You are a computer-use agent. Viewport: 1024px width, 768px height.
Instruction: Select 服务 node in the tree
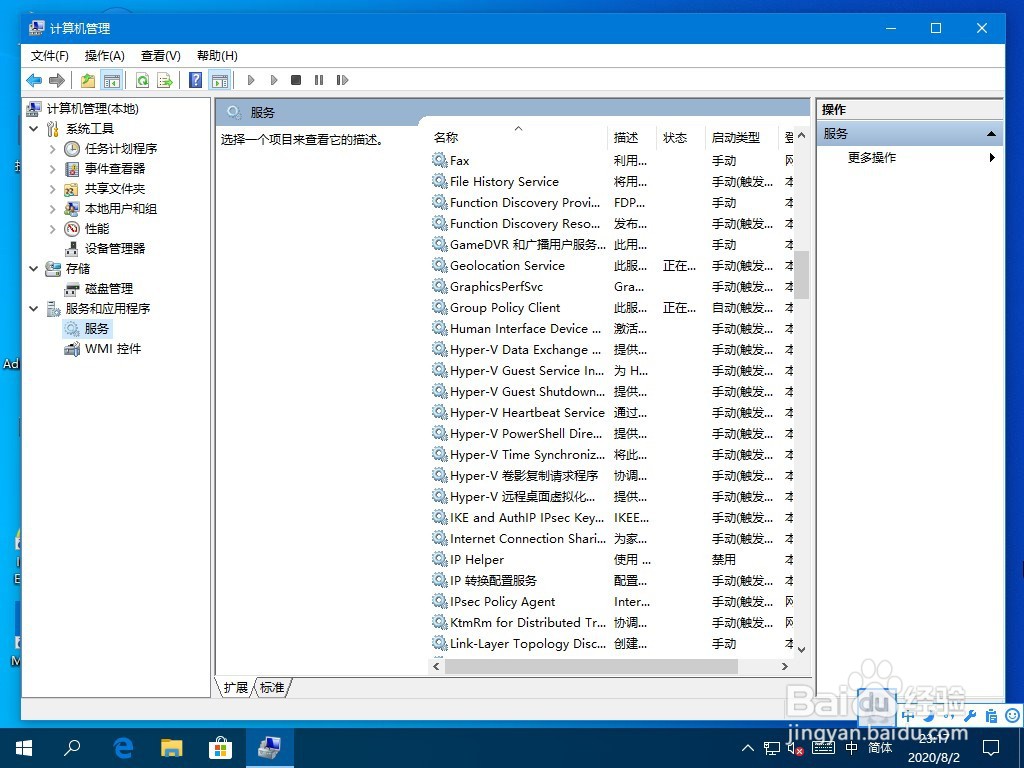[x=97, y=328]
